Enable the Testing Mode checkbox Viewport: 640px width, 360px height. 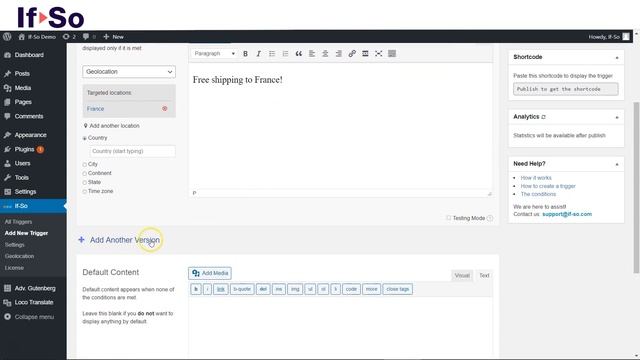449,218
